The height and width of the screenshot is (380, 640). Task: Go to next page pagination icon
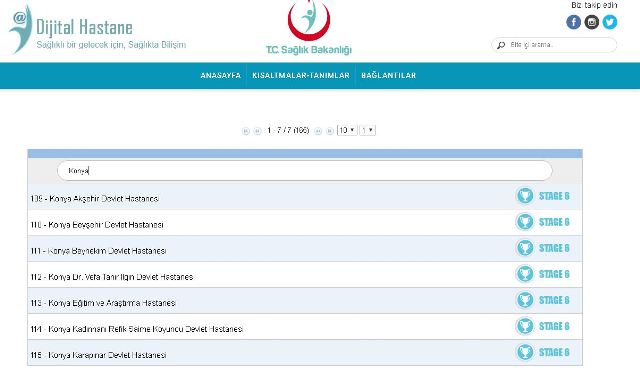(x=318, y=131)
